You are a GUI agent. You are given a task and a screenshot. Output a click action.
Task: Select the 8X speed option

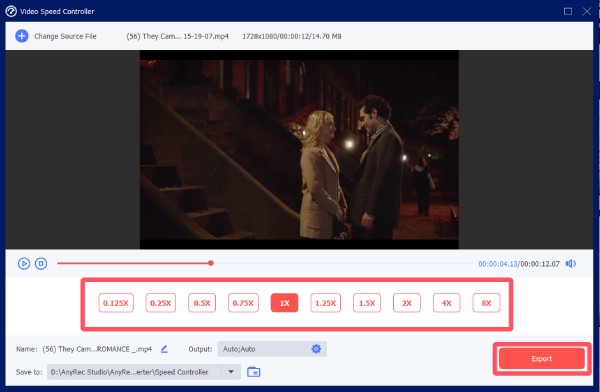pyautogui.click(x=486, y=303)
